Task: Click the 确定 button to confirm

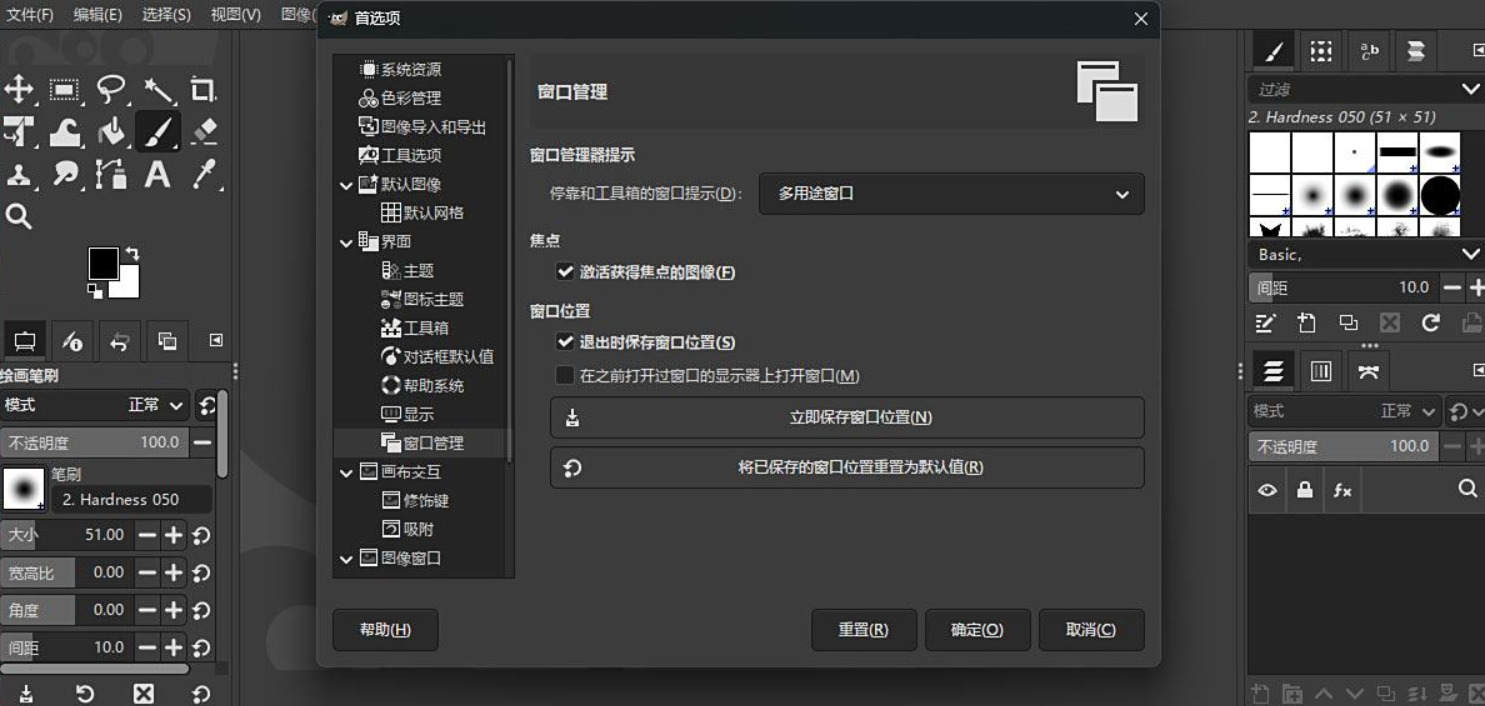Action: (x=977, y=629)
